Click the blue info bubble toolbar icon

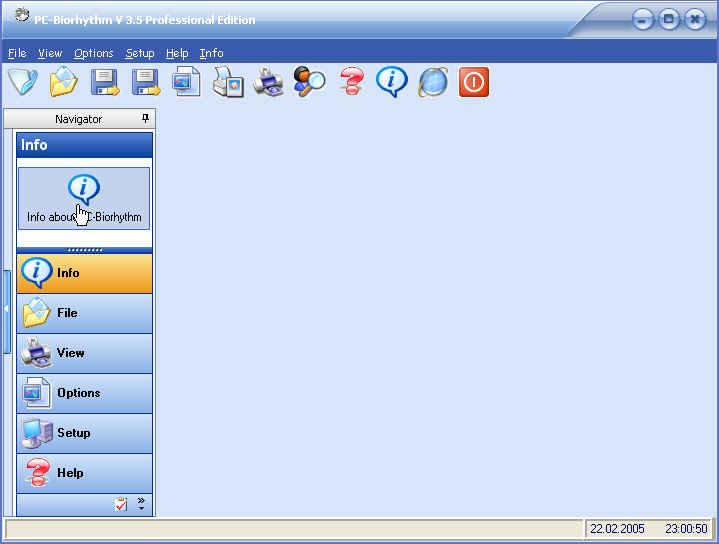pos(392,82)
